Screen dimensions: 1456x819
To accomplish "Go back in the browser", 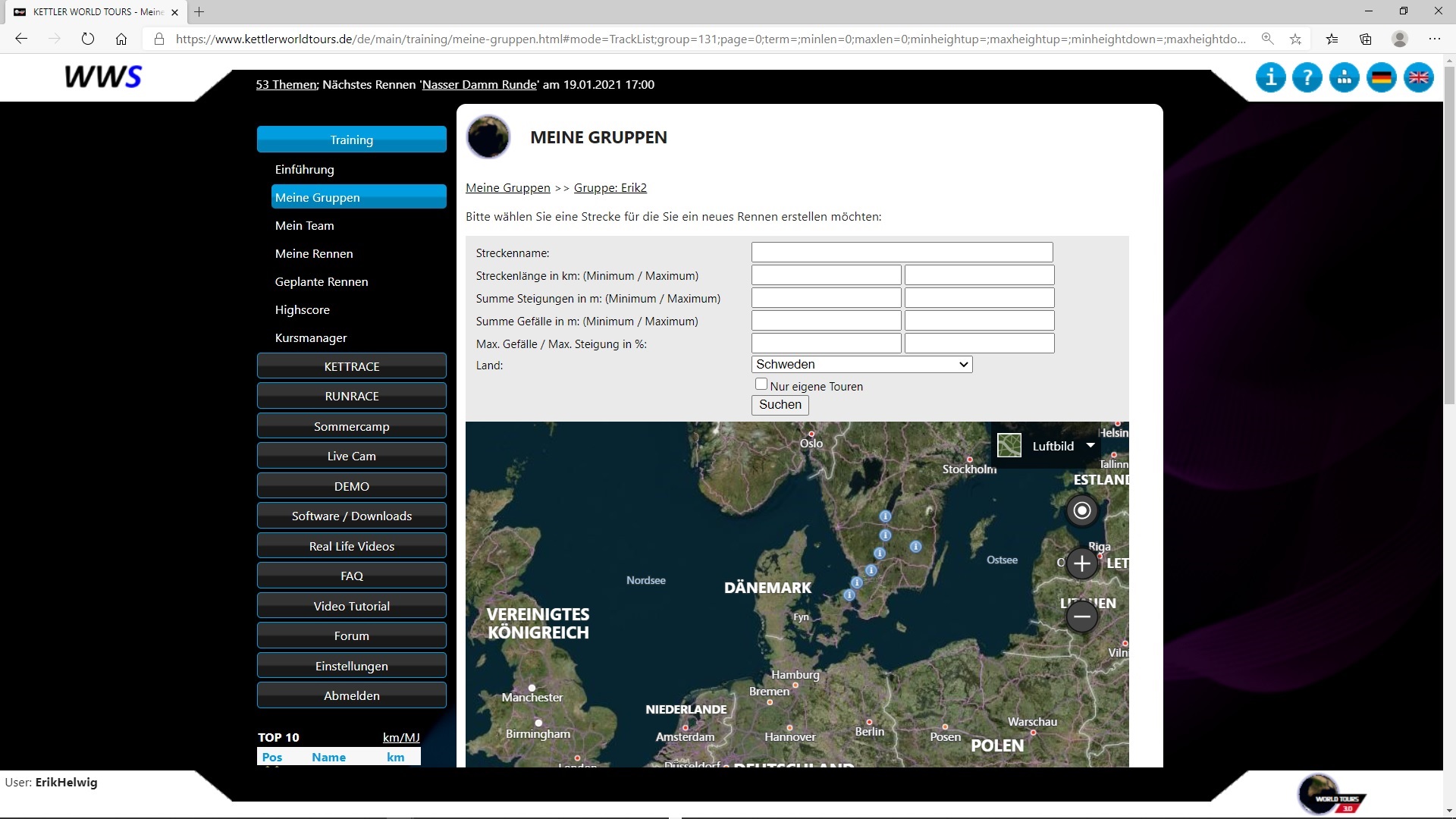I will [21, 39].
